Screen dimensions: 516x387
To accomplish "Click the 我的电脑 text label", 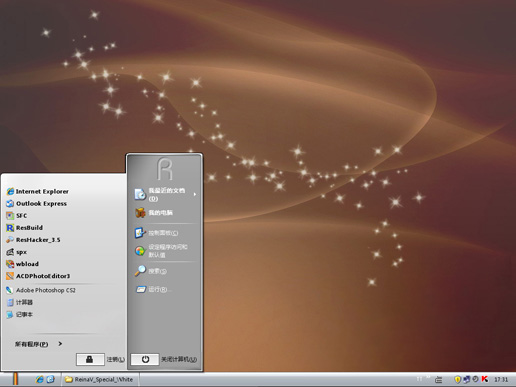I will coord(160,213).
